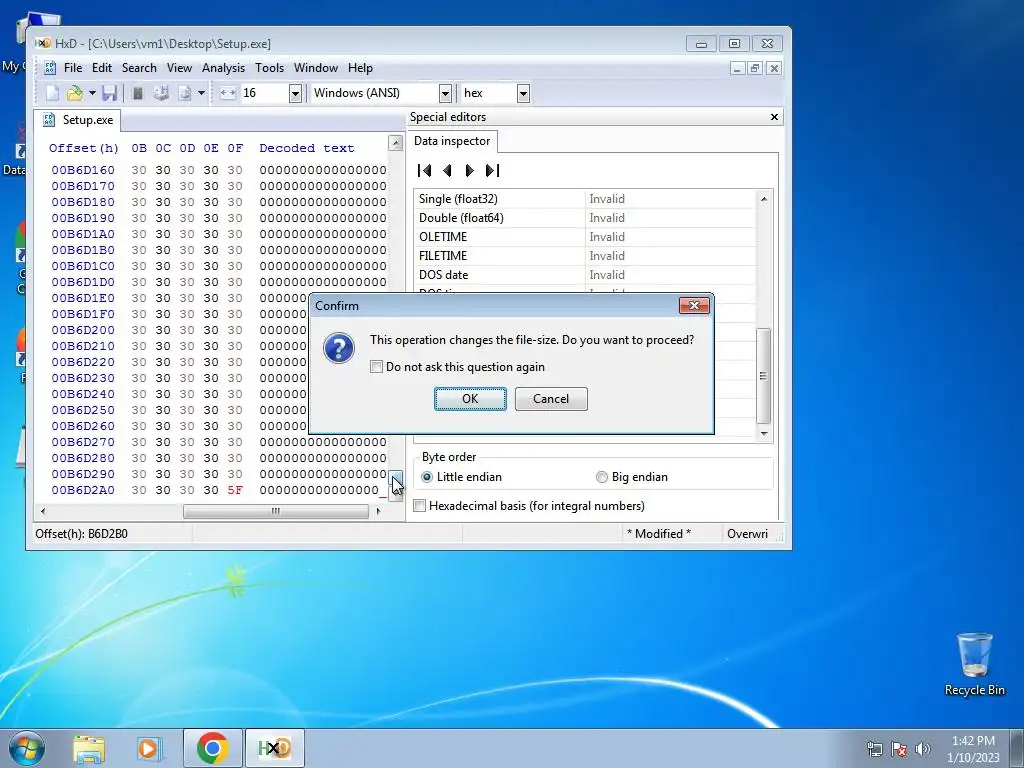
Task: Select the OLETIME inspector row
Action: [584, 237]
